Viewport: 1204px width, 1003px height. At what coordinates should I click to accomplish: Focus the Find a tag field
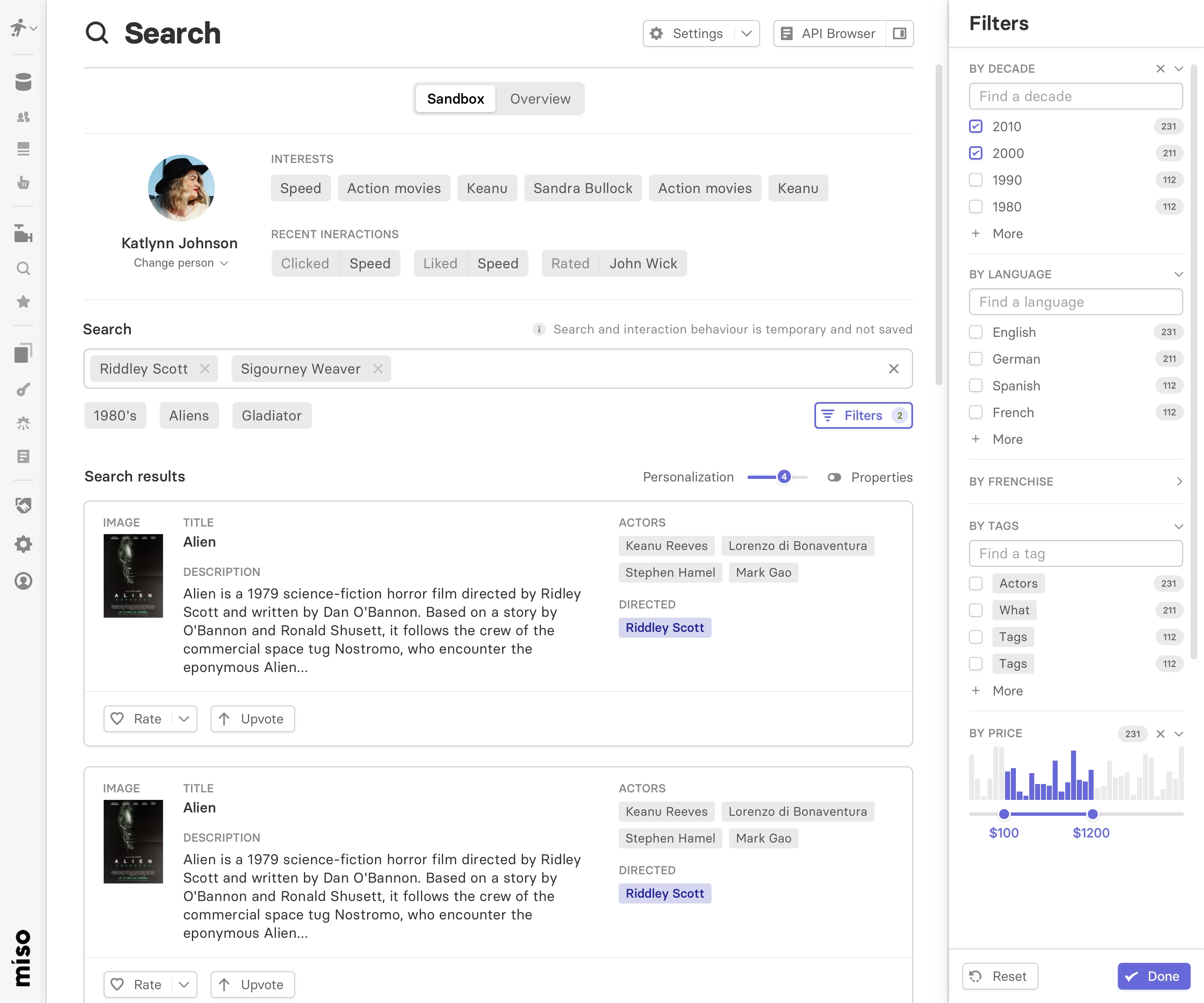tap(1076, 554)
